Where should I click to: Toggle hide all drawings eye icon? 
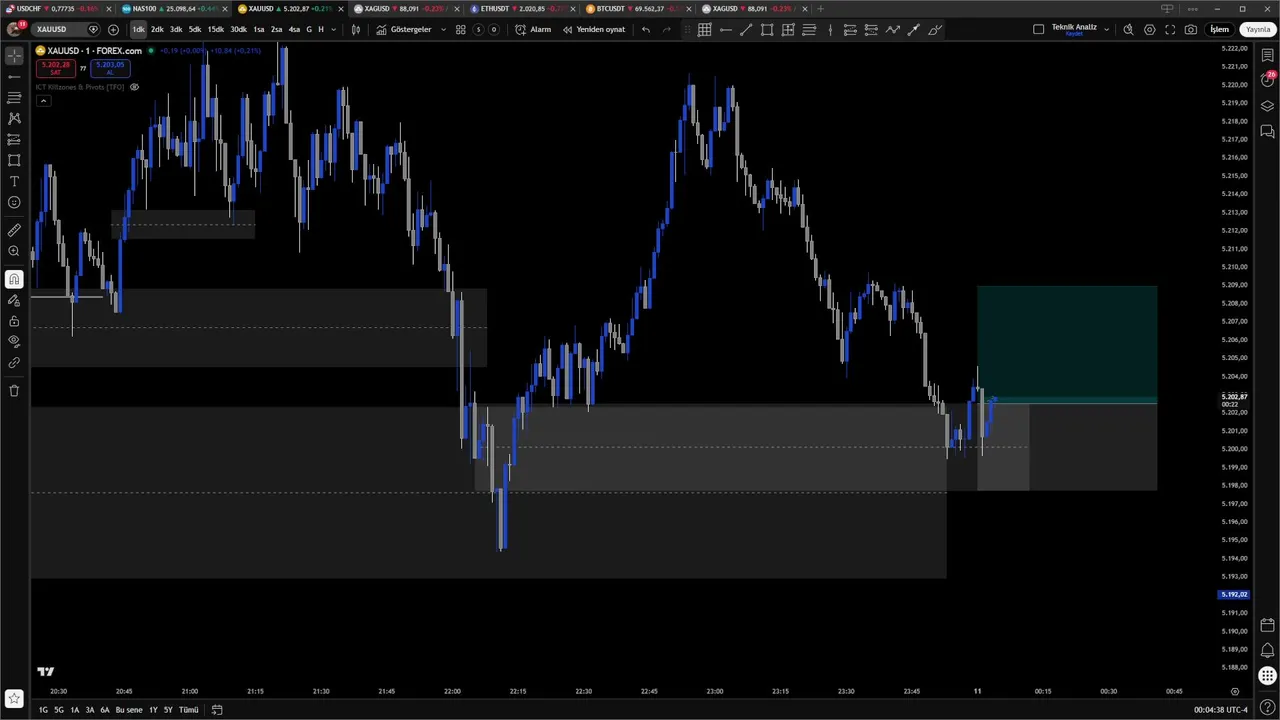[x=14, y=341]
